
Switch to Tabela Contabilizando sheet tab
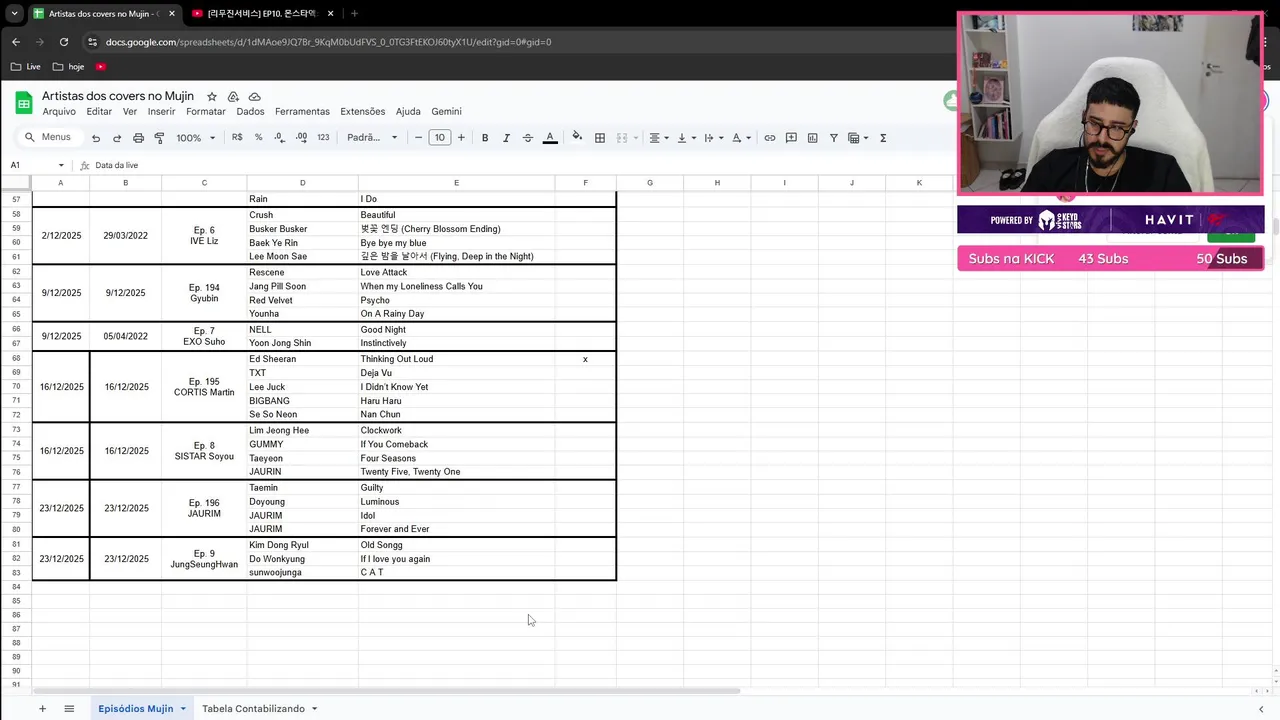point(253,708)
